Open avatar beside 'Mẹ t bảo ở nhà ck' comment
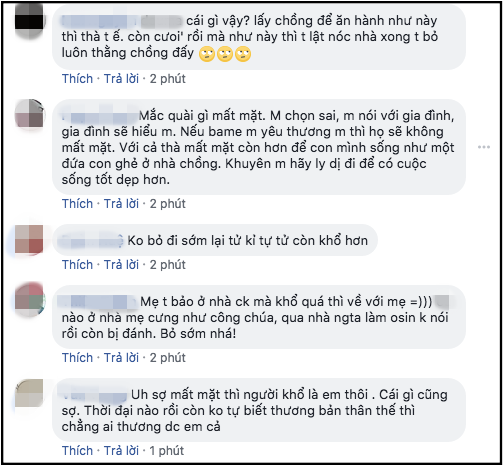This screenshot has height=466, width=503. 29,300
